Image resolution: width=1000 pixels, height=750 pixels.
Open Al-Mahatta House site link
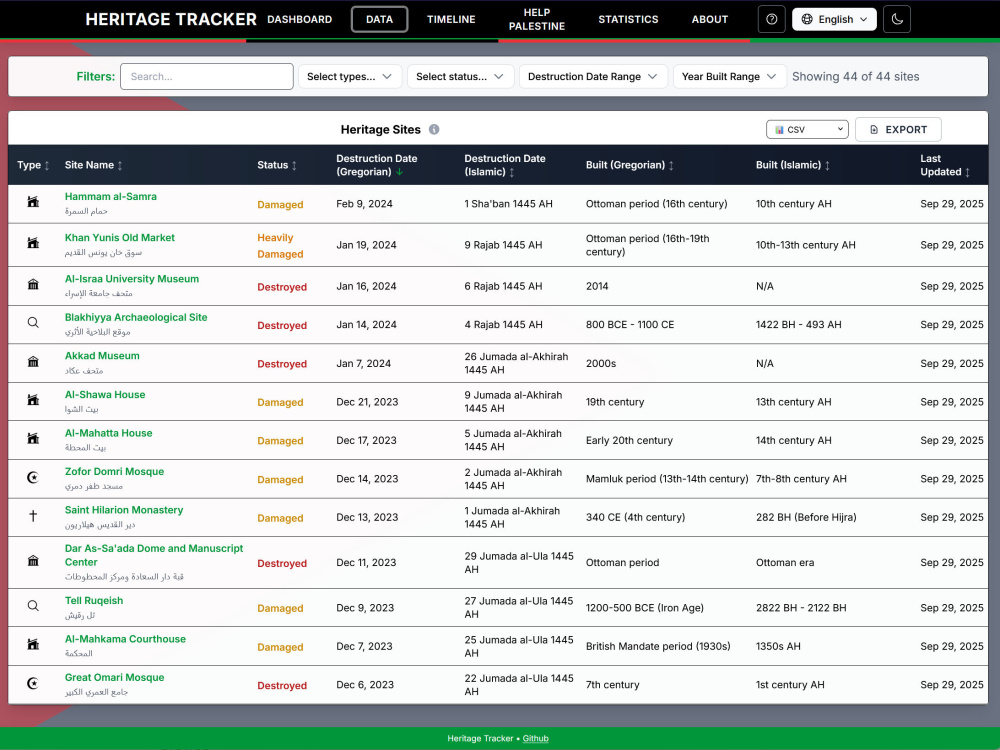108,433
